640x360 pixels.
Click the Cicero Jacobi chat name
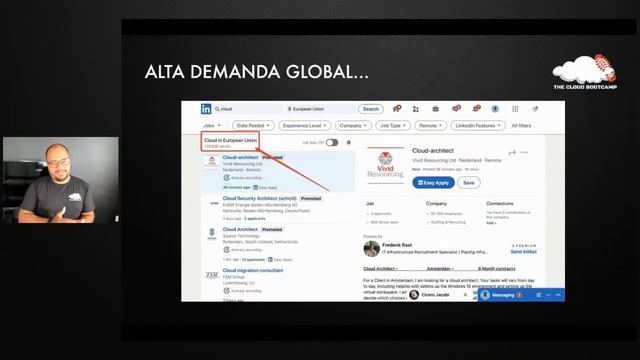tap(435, 295)
